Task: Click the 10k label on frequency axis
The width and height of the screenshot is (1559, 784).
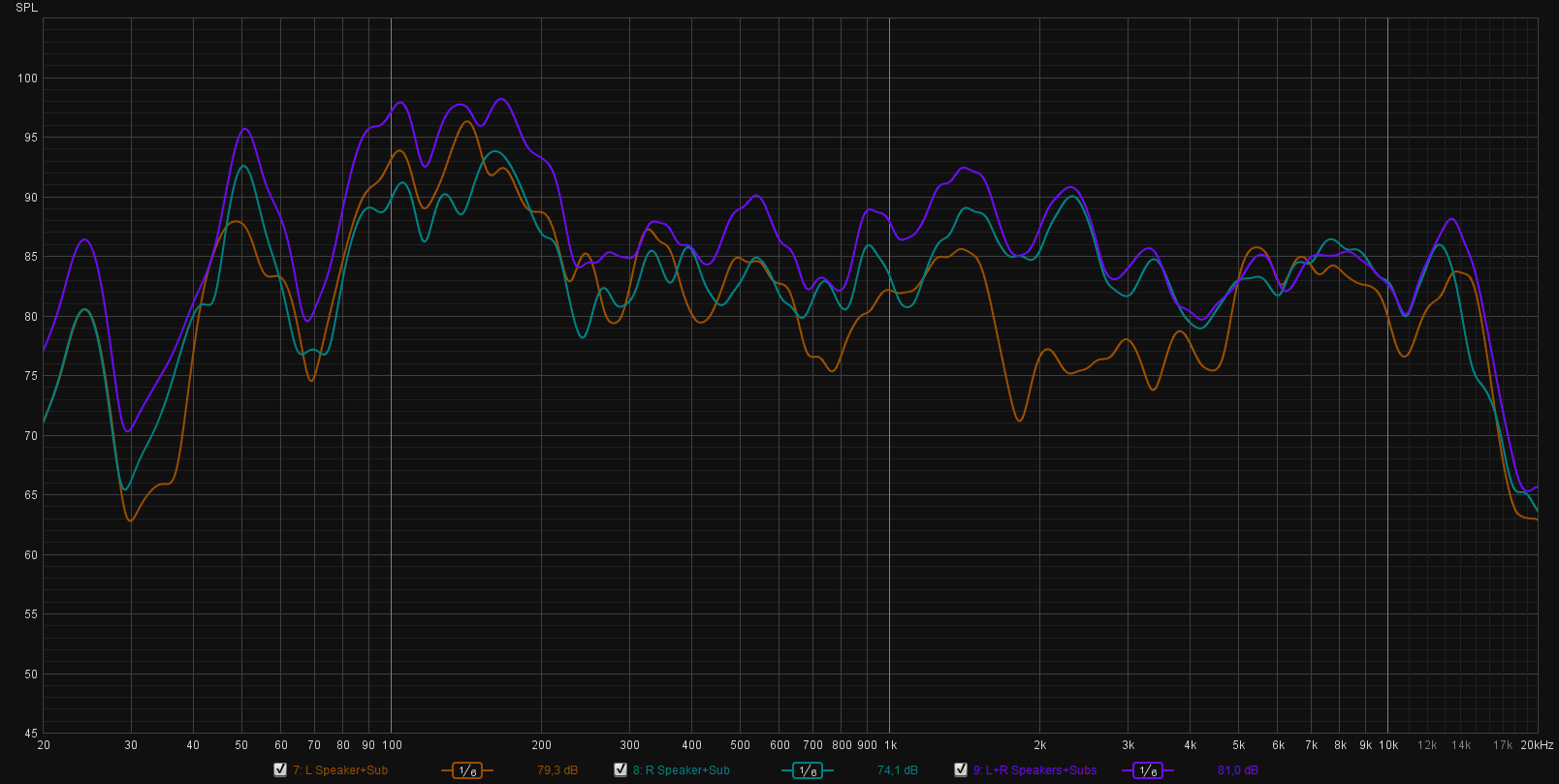Action: pos(1388,745)
